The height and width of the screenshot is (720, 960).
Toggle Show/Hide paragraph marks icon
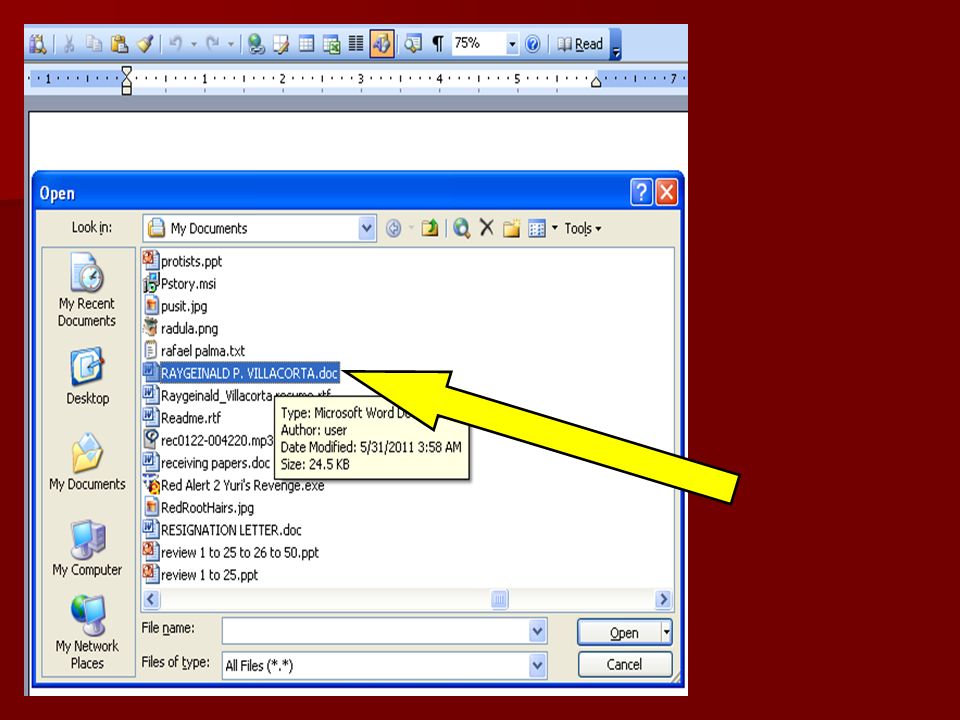(x=438, y=44)
